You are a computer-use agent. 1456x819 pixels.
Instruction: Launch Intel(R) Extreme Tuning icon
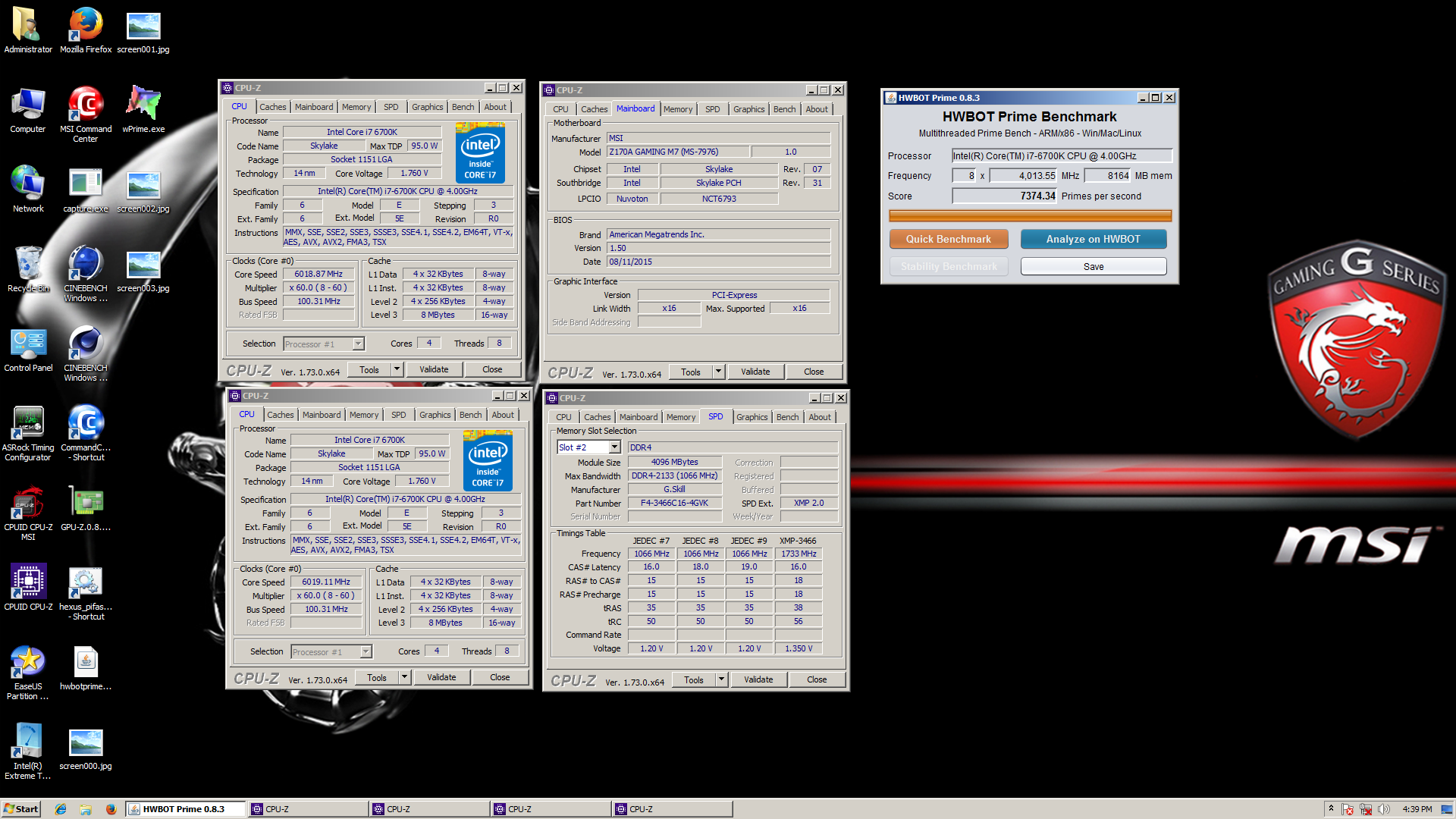(28, 752)
